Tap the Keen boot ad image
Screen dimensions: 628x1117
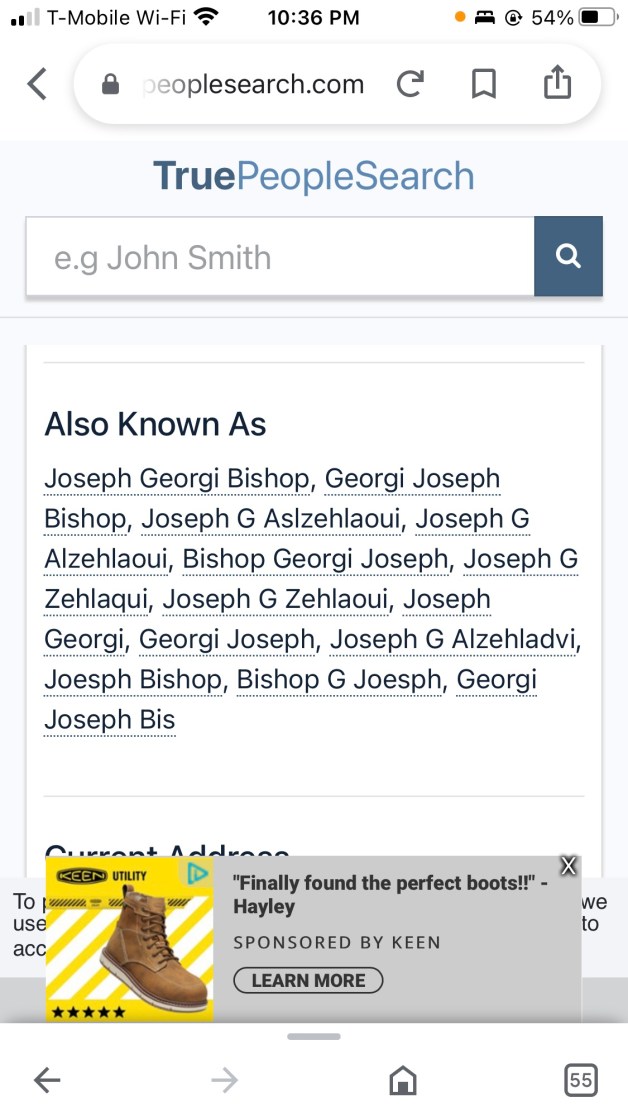click(x=129, y=940)
